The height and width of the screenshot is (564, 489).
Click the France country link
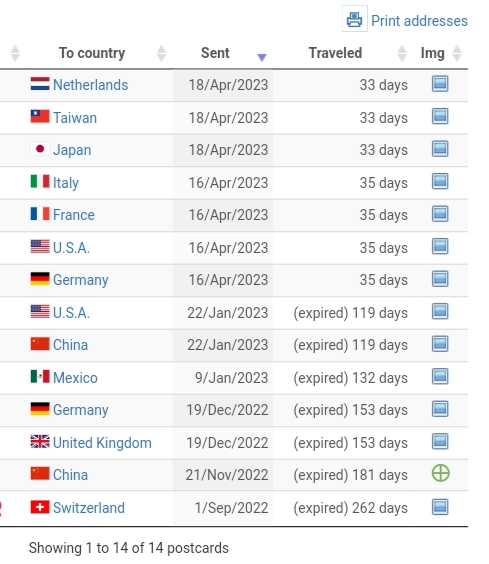click(74, 215)
